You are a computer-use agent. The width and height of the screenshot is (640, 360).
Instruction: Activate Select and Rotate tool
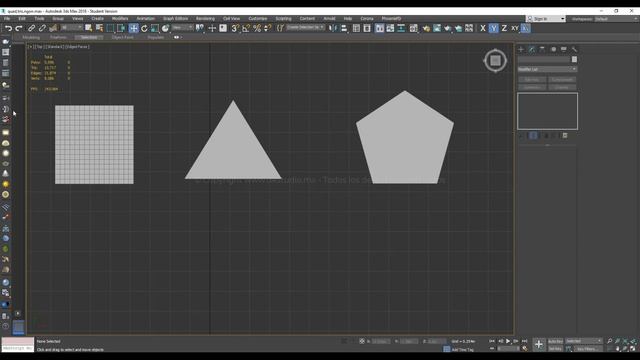144,28
